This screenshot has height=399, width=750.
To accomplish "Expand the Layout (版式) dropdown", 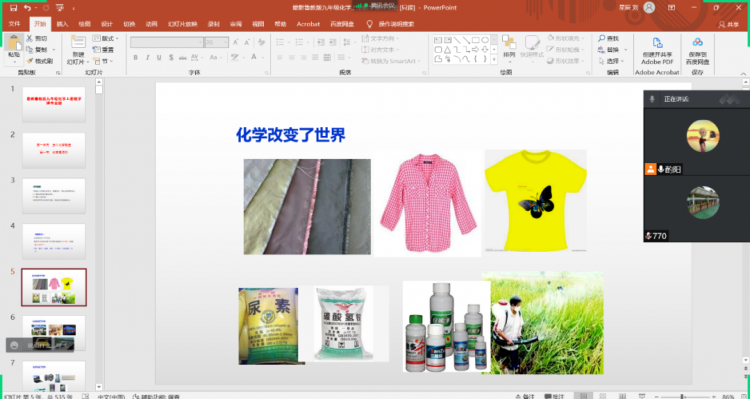I will (x=106, y=38).
